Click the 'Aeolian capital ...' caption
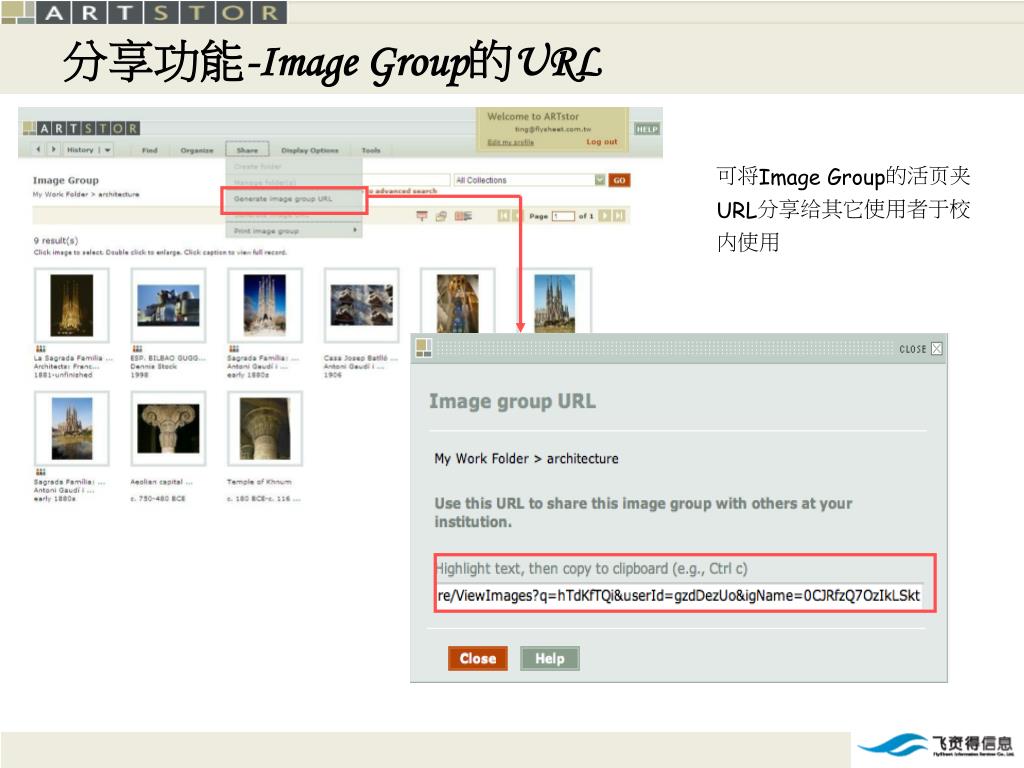The width and height of the screenshot is (1024, 768). click(x=161, y=482)
